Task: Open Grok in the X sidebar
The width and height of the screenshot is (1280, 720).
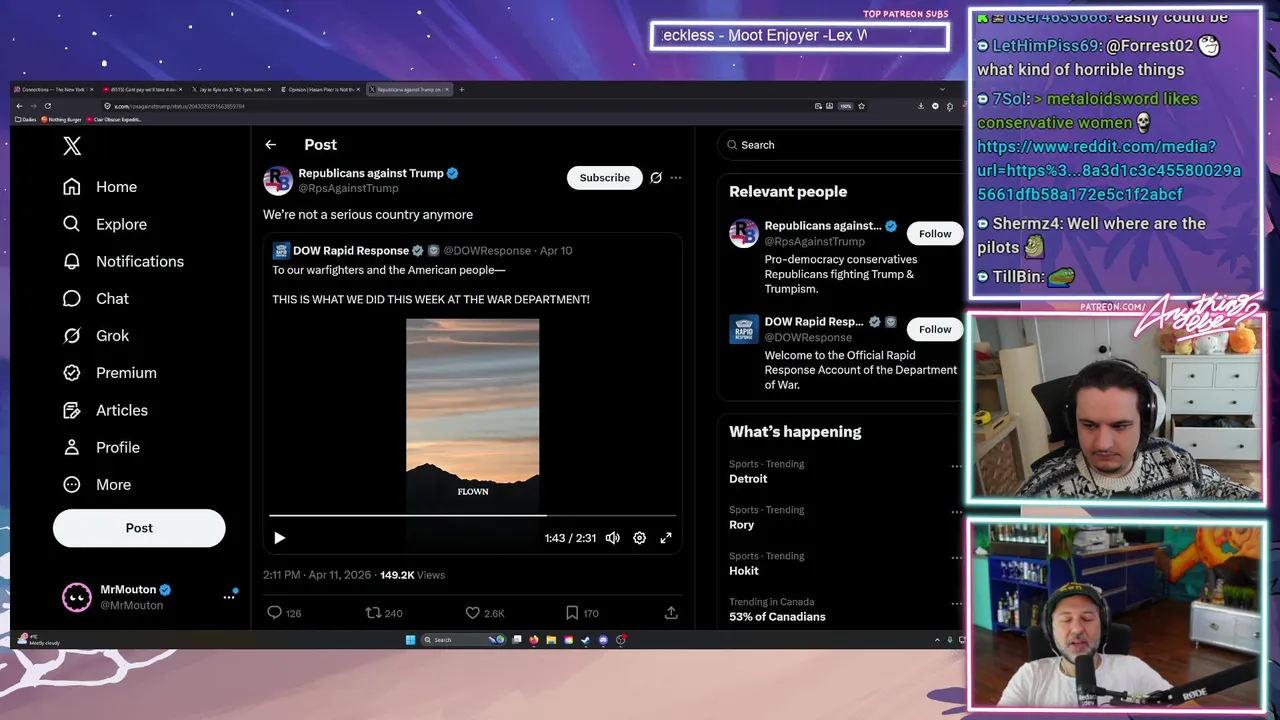Action: tap(96, 335)
